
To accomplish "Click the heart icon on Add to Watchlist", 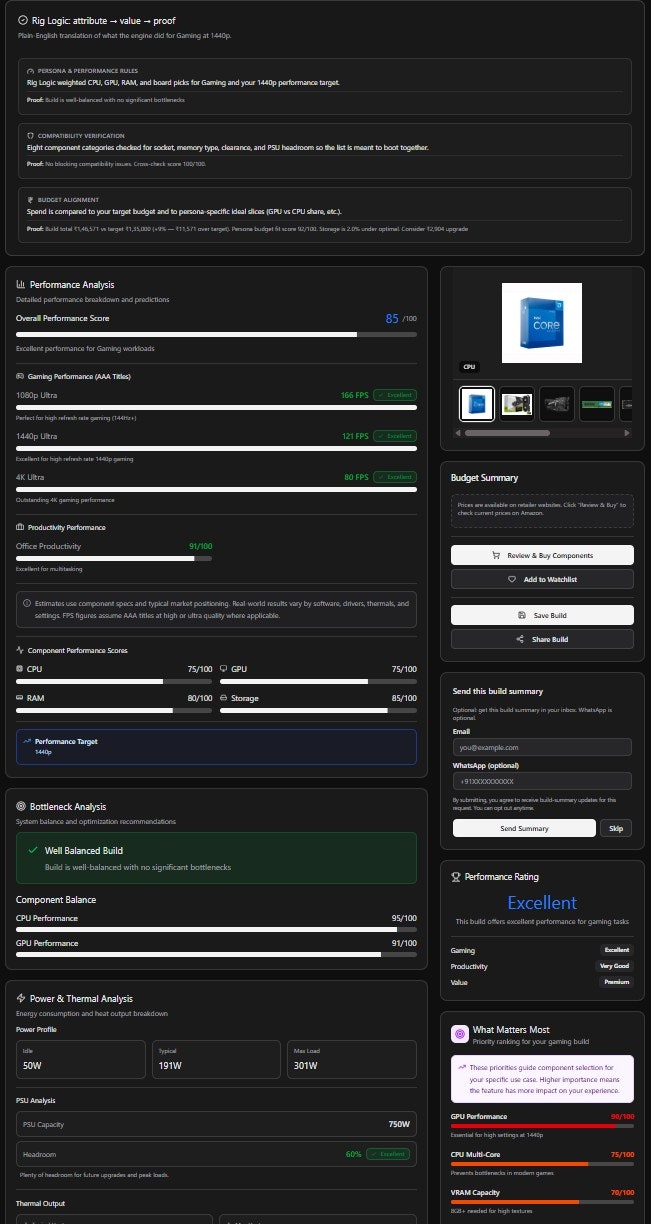I will point(511,579).
